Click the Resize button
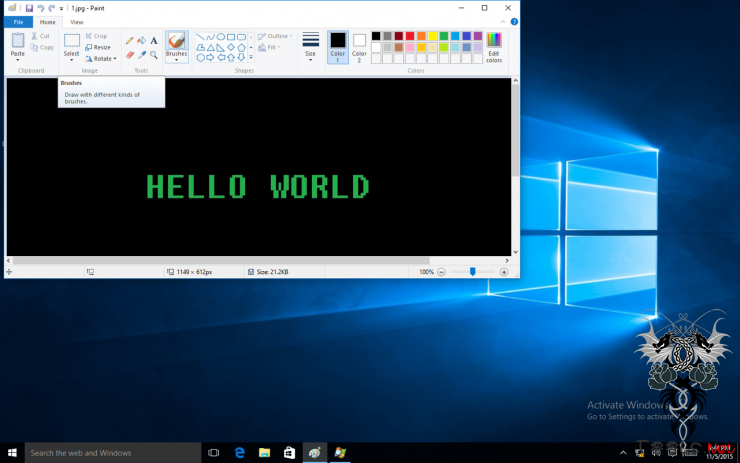This screenshot has width=740, height=463. (98, 47)
